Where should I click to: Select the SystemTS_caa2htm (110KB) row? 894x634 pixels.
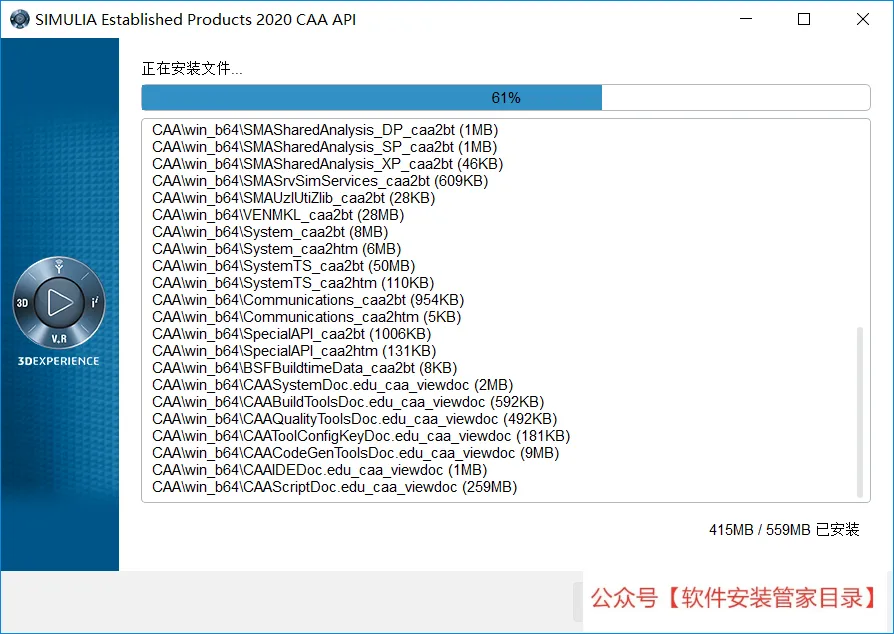tap(293, 283)
